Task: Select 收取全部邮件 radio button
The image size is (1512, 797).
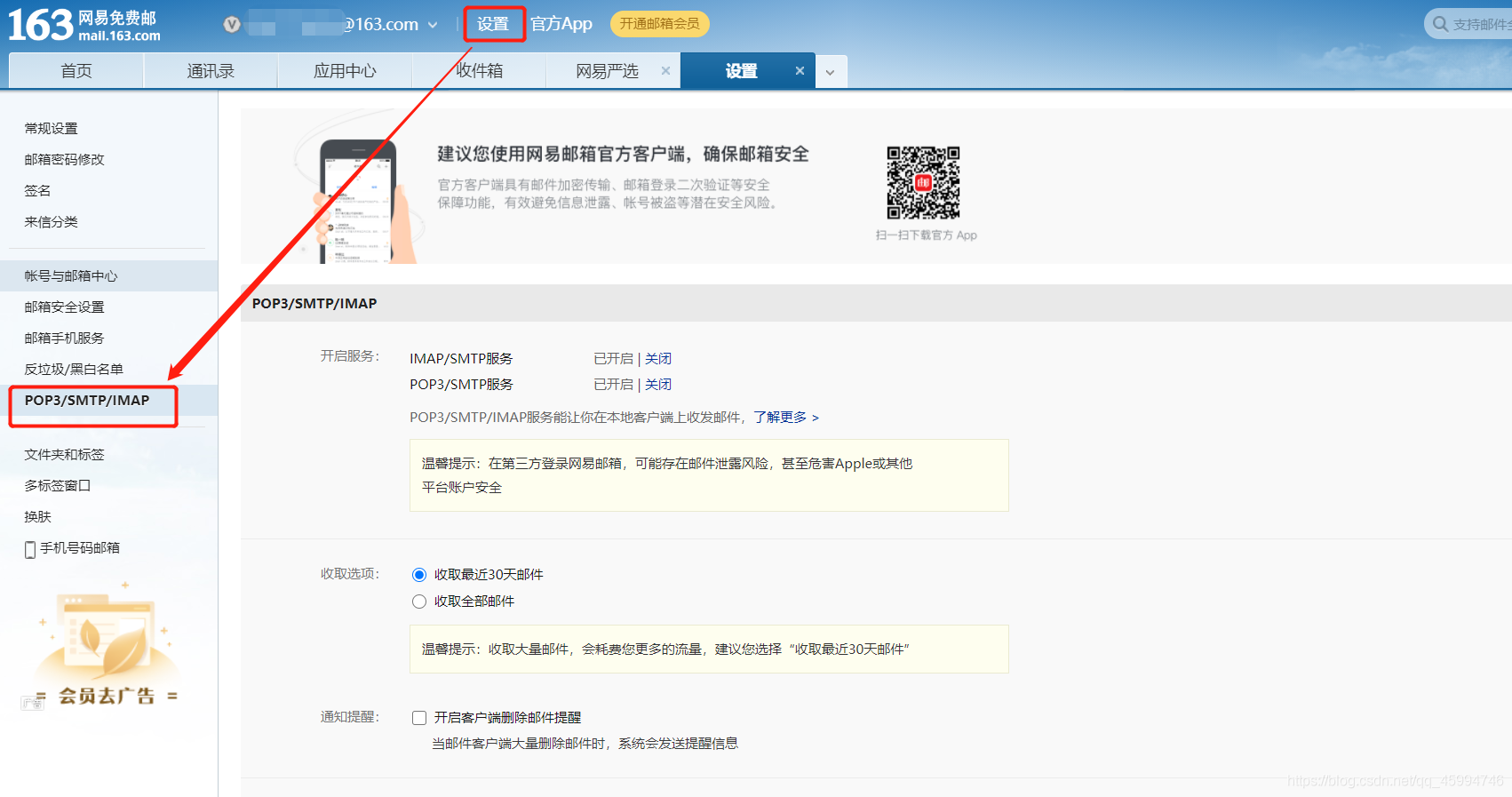Action: tap(419, 602)
